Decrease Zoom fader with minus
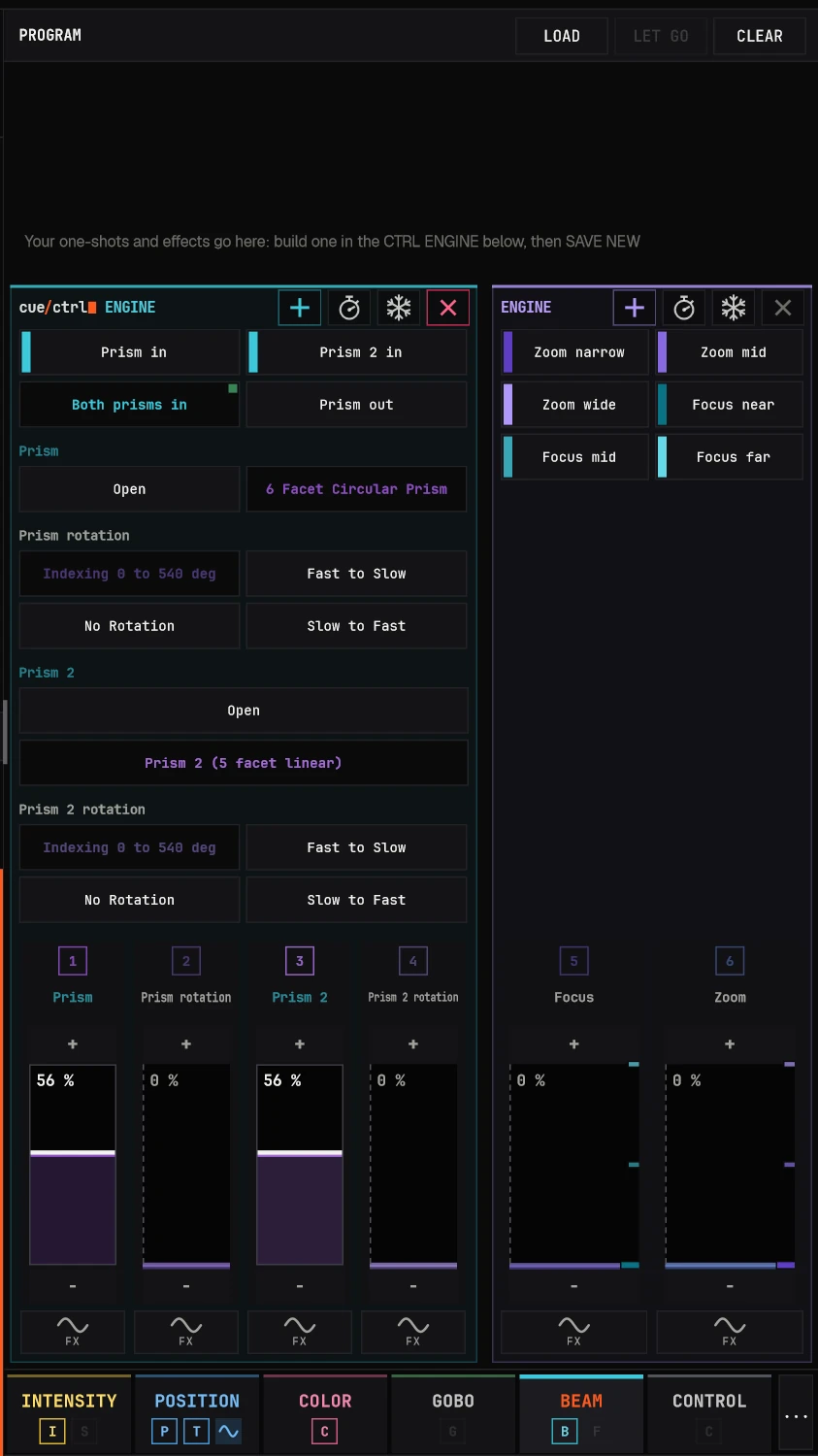 click(730, 1286)
